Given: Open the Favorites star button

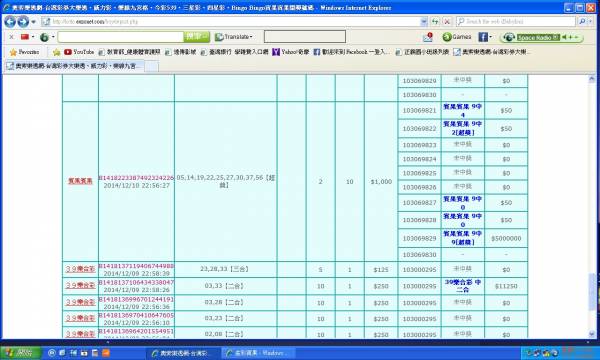Looking at the screenshot, I should pos(24,52).
